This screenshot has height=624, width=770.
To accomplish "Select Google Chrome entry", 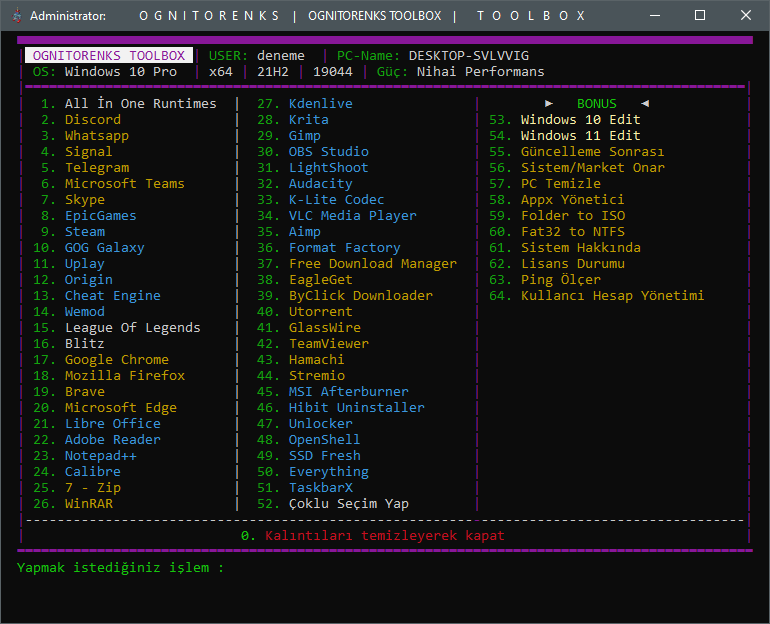I will coord(117,360).
